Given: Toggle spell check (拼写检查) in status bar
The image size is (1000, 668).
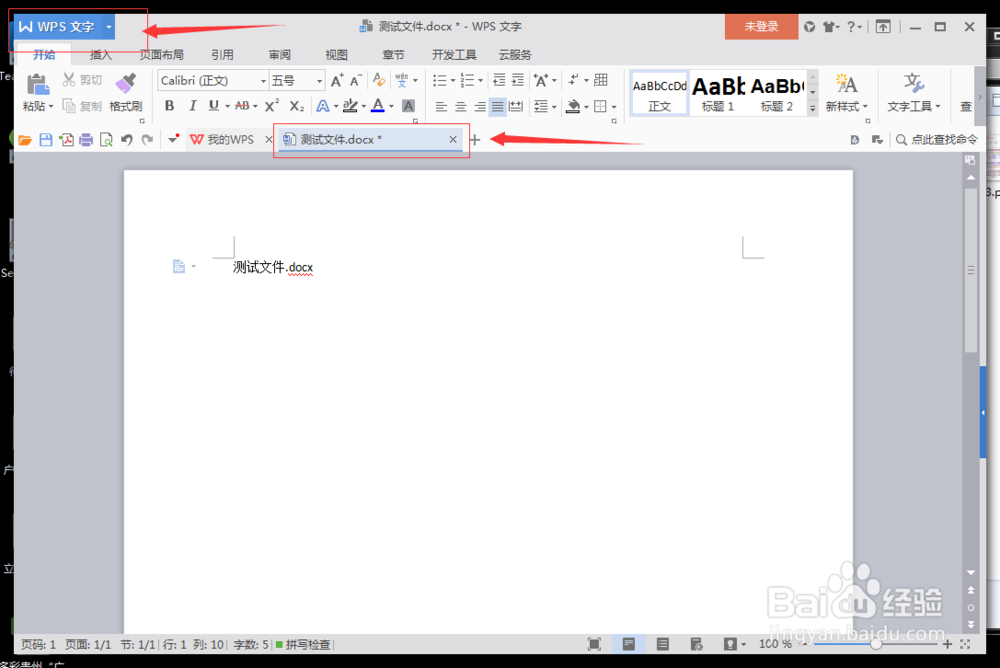Looking at the screenshot, I should [x=303, y=644].
